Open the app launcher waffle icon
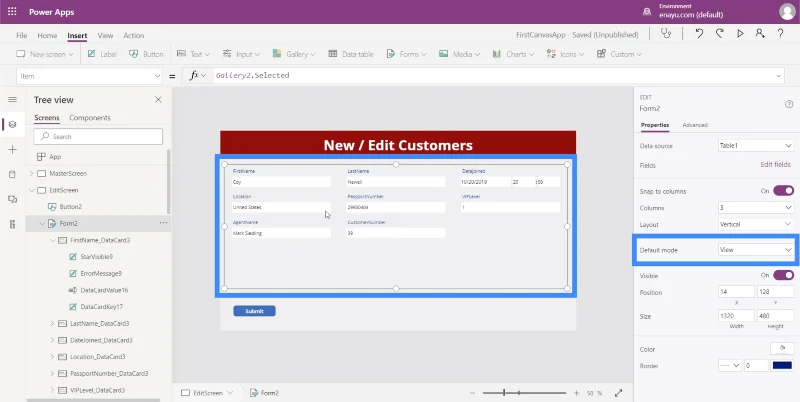Image resolution: width=800 pixels, height=402 pixels. 12,12
